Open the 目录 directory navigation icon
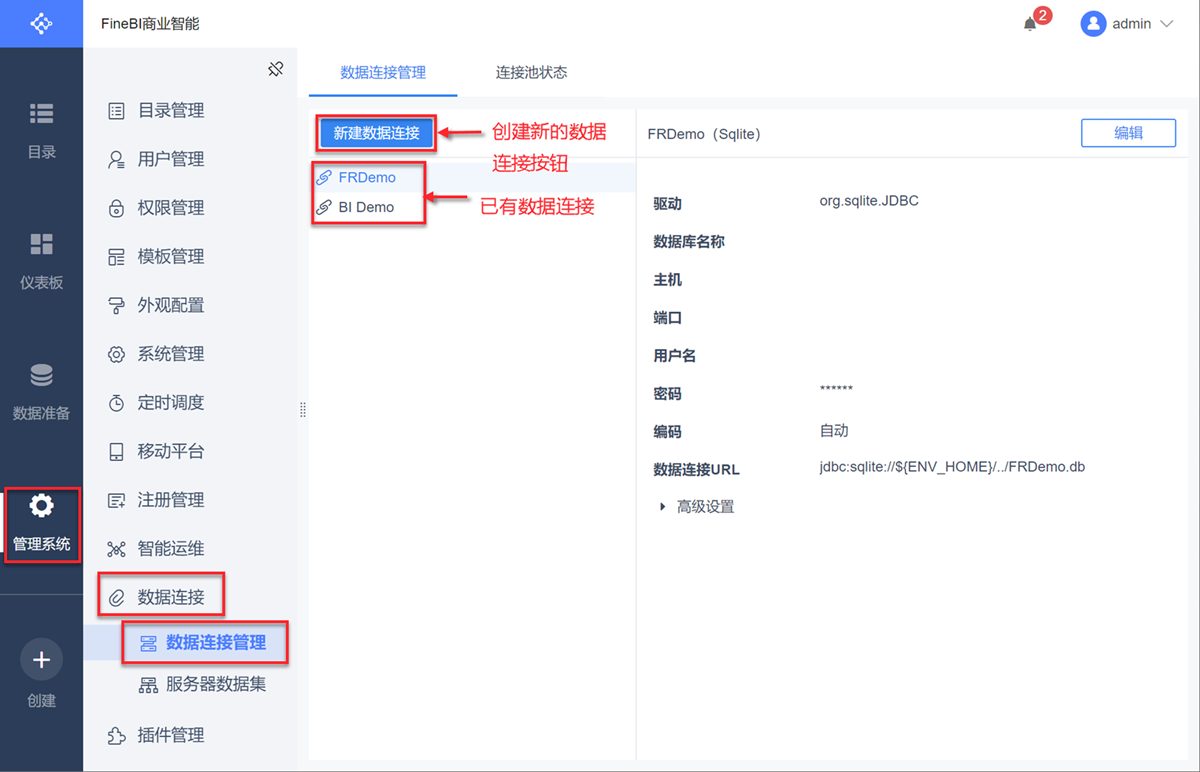 (x=41, y=113)
